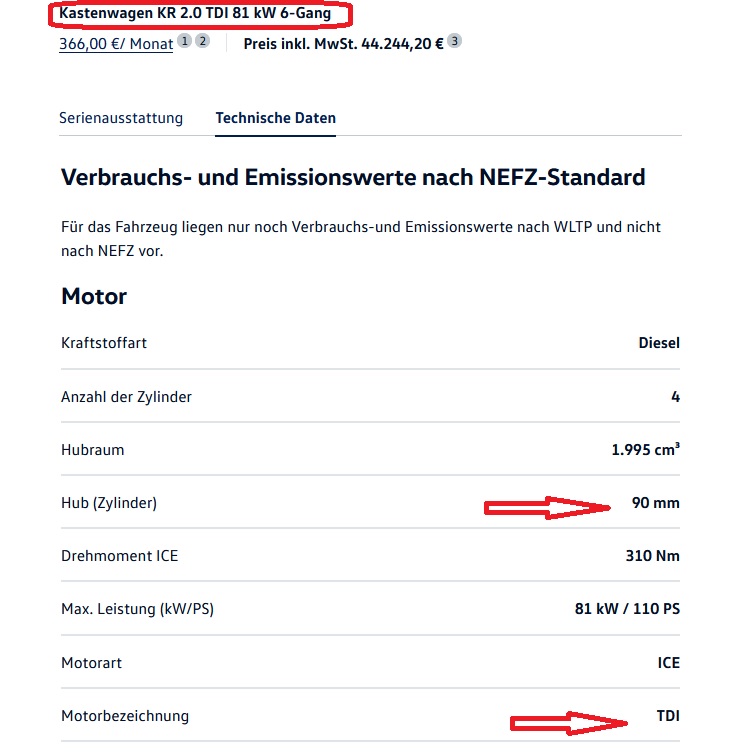
Task: Click the Diesel fuel type value
Action: pos(659,343)
